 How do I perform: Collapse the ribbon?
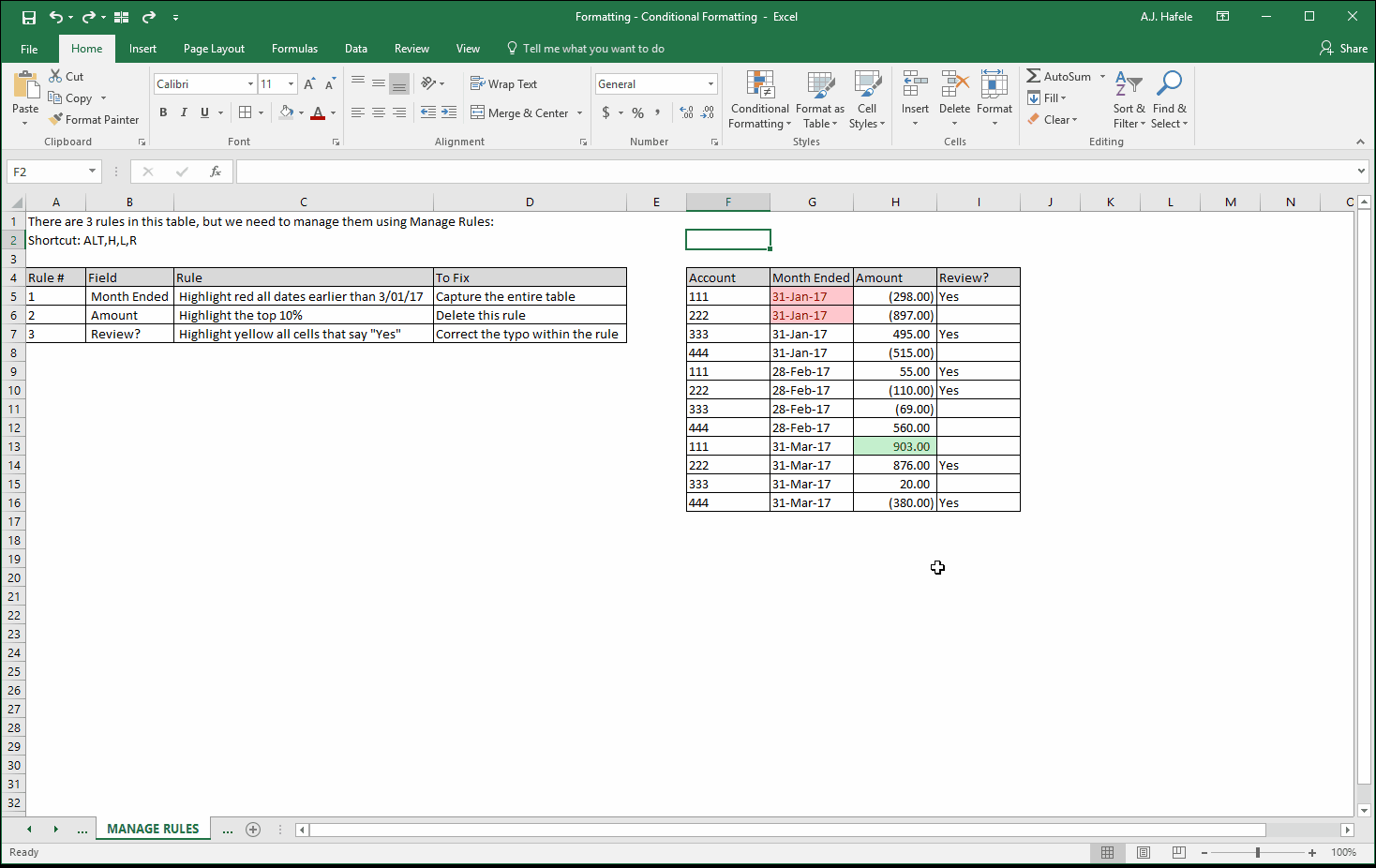1360,142
